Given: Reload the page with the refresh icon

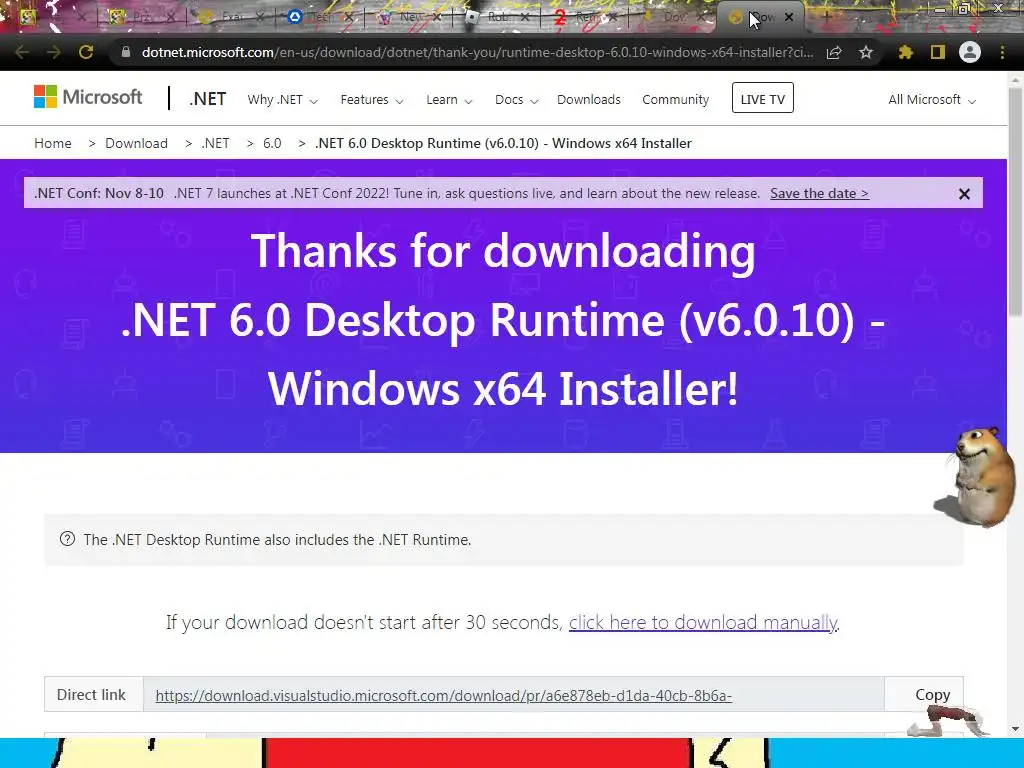Looking at the screenshot, I should 86,52.
